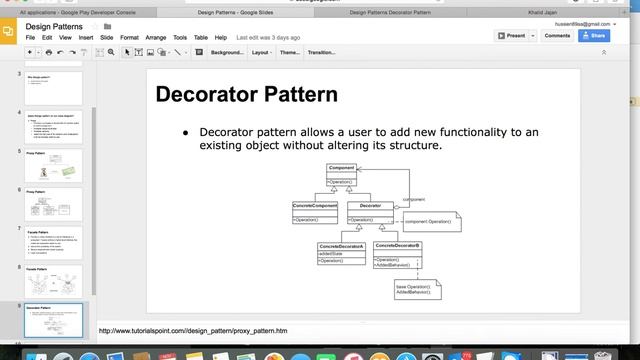
Task: Collapse the toolbar with double chevron
Action: coord(604,52)
